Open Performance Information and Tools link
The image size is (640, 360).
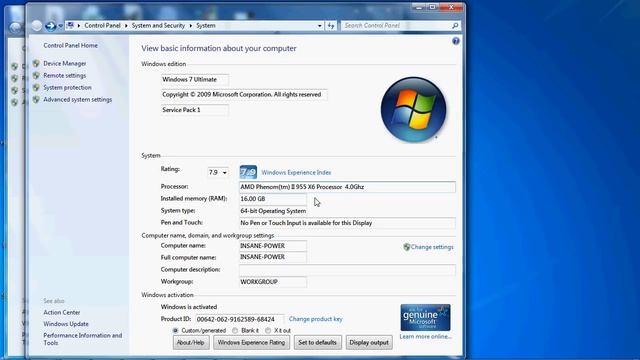pyautogui.click(x=82, y=339)
